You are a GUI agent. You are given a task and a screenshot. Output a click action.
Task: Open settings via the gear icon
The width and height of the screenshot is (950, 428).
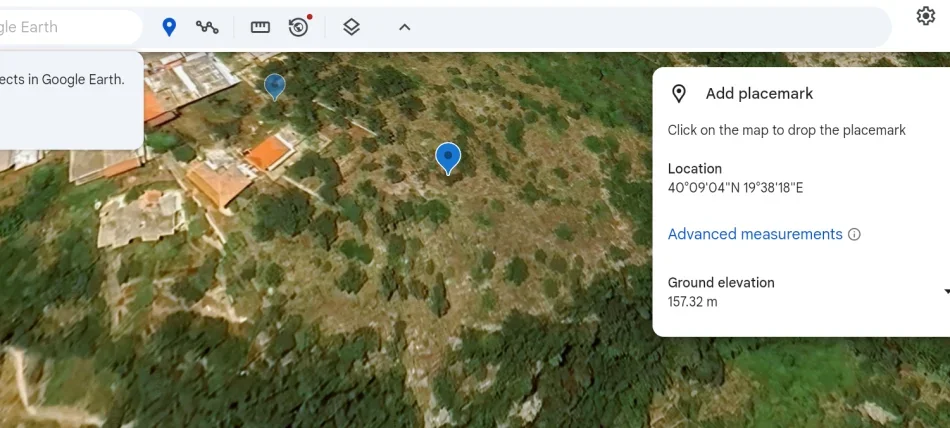click(925, 16)
